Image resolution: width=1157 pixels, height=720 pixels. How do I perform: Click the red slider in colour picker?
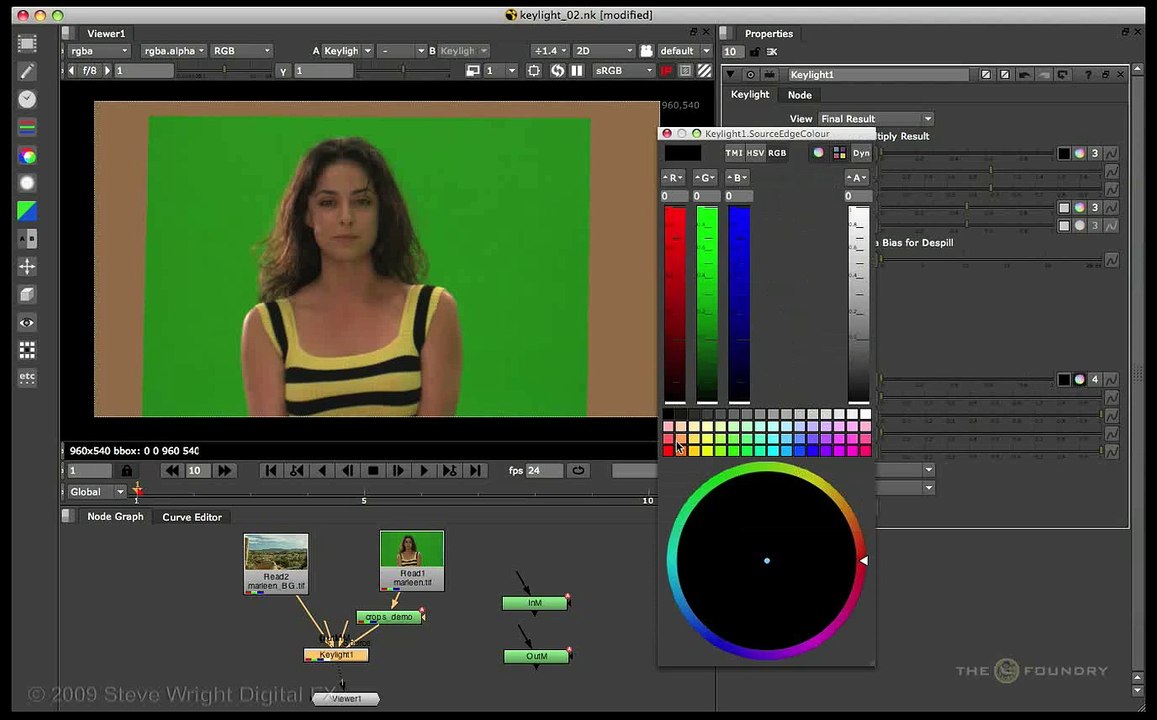(x=674, y=304)
